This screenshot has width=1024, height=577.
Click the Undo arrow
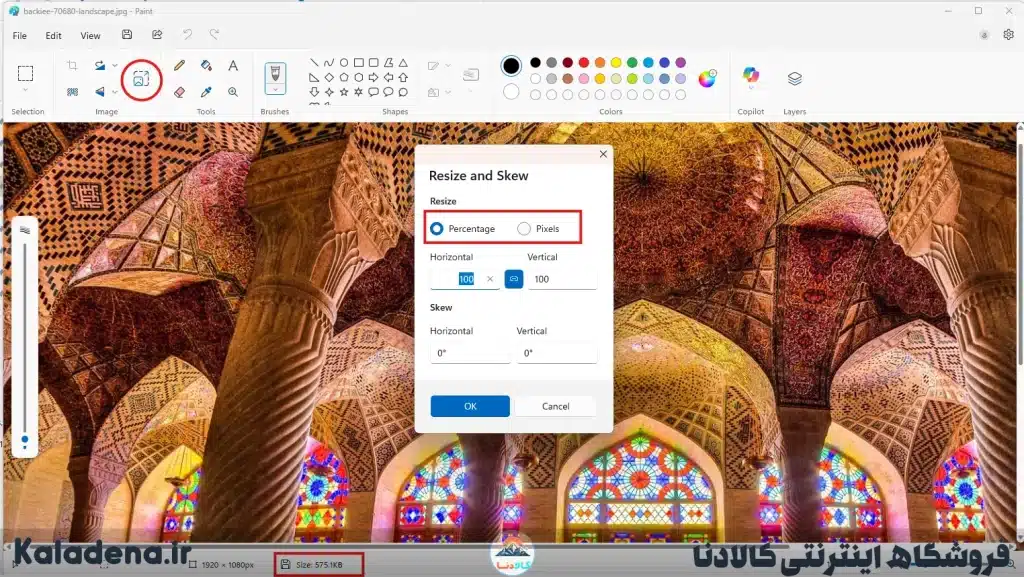[187, 35]
